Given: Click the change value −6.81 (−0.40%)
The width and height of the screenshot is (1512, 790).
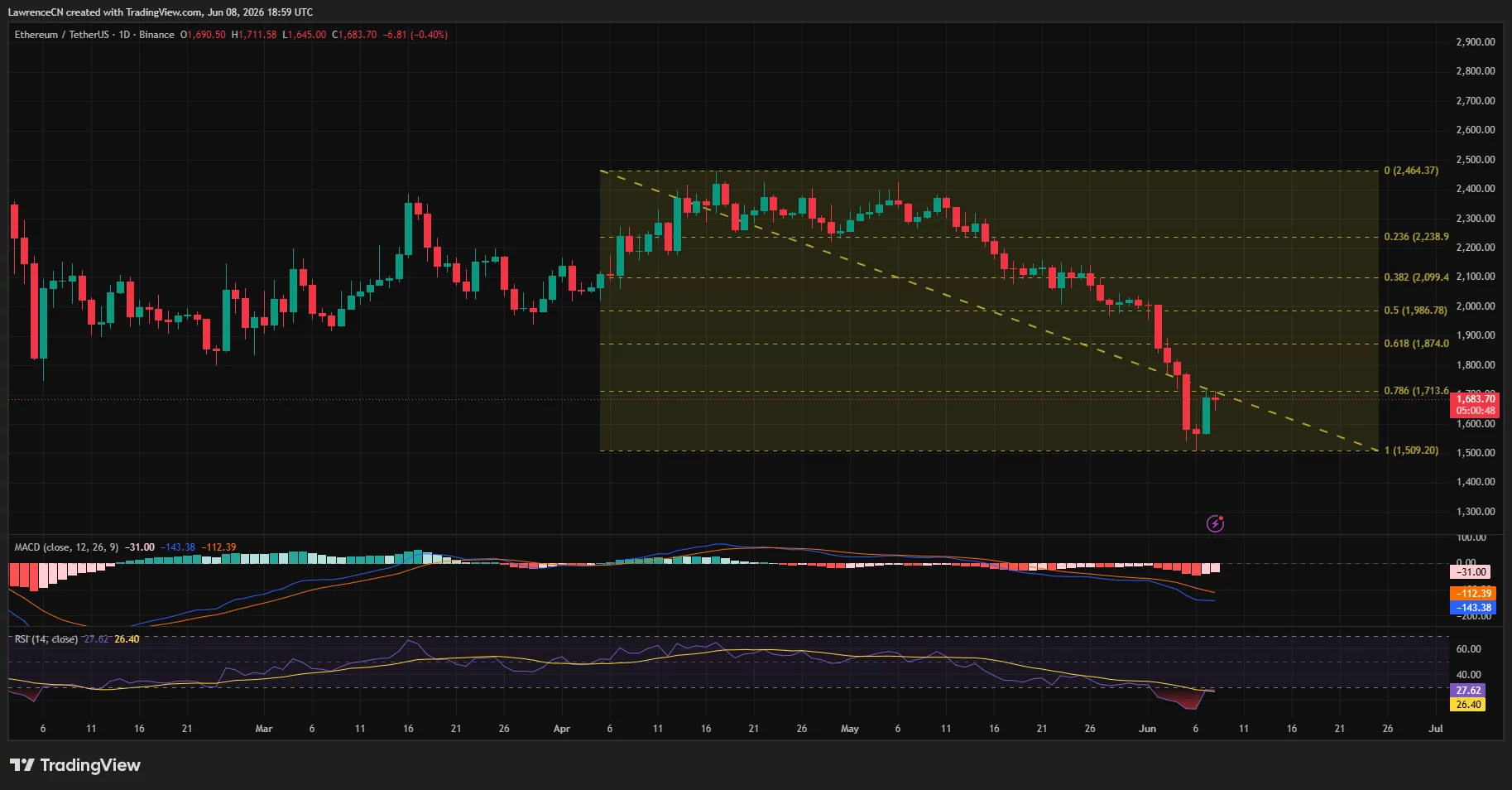Looking at the screenshot, I should (415, 35).
